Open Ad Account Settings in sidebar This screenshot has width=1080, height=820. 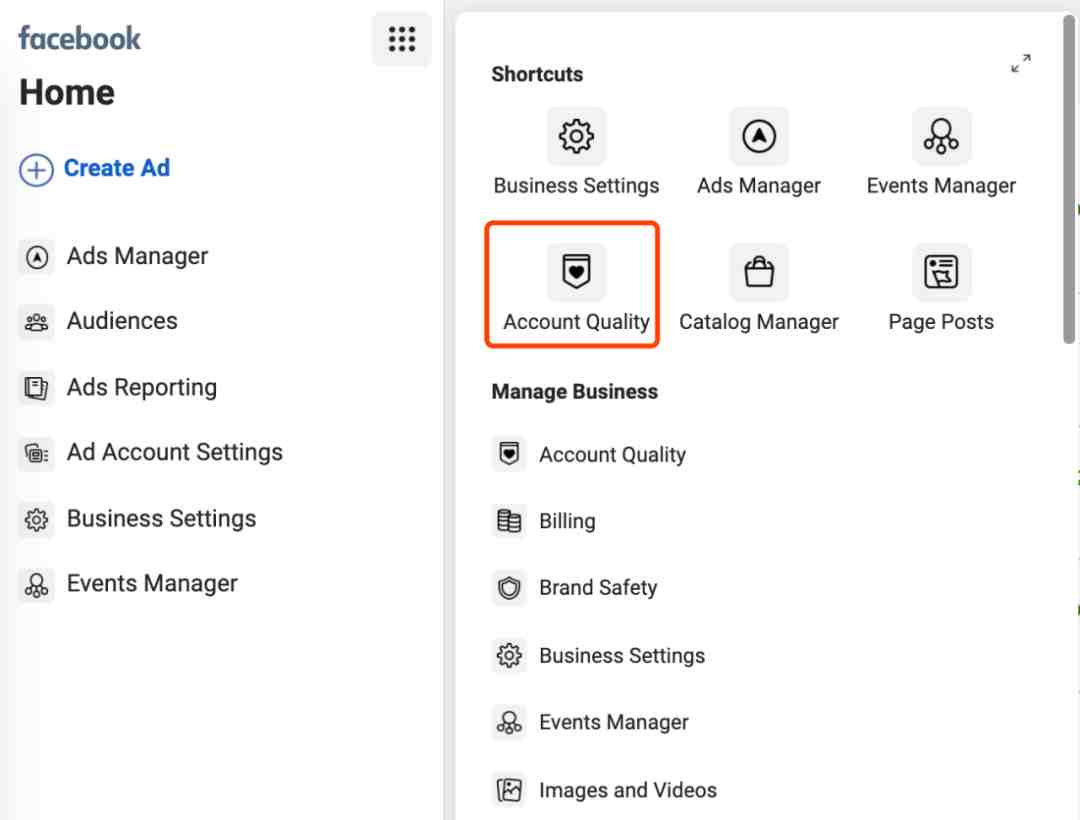click(174, 452)
